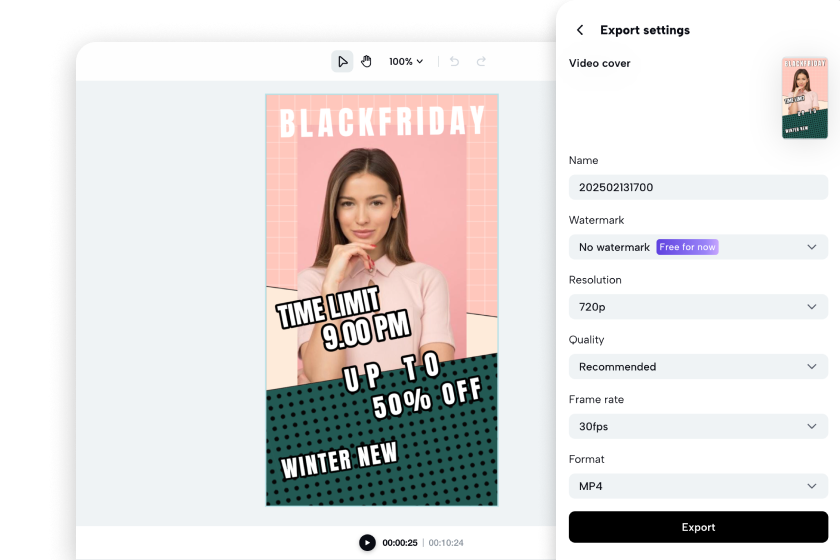This screenshot has width=840, height=560.
Task: Activate the hand pan tool
Action: (366, 62)
